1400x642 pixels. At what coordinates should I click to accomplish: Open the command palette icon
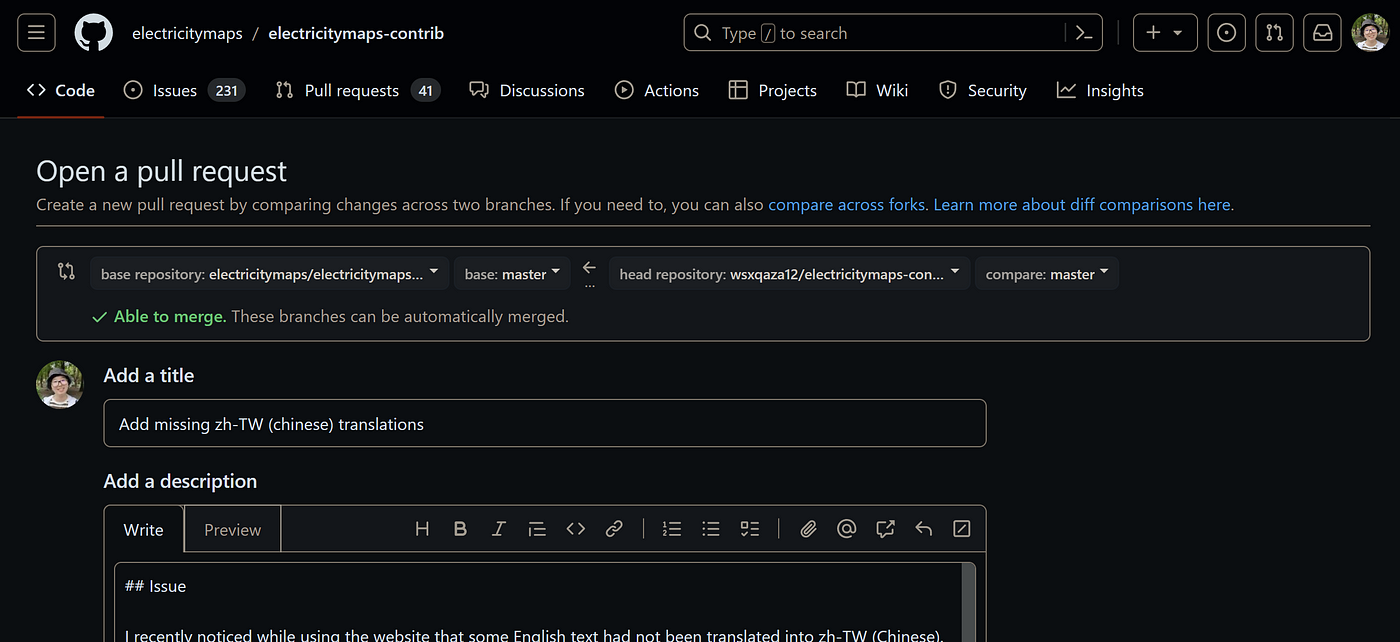click(1083, 33)
